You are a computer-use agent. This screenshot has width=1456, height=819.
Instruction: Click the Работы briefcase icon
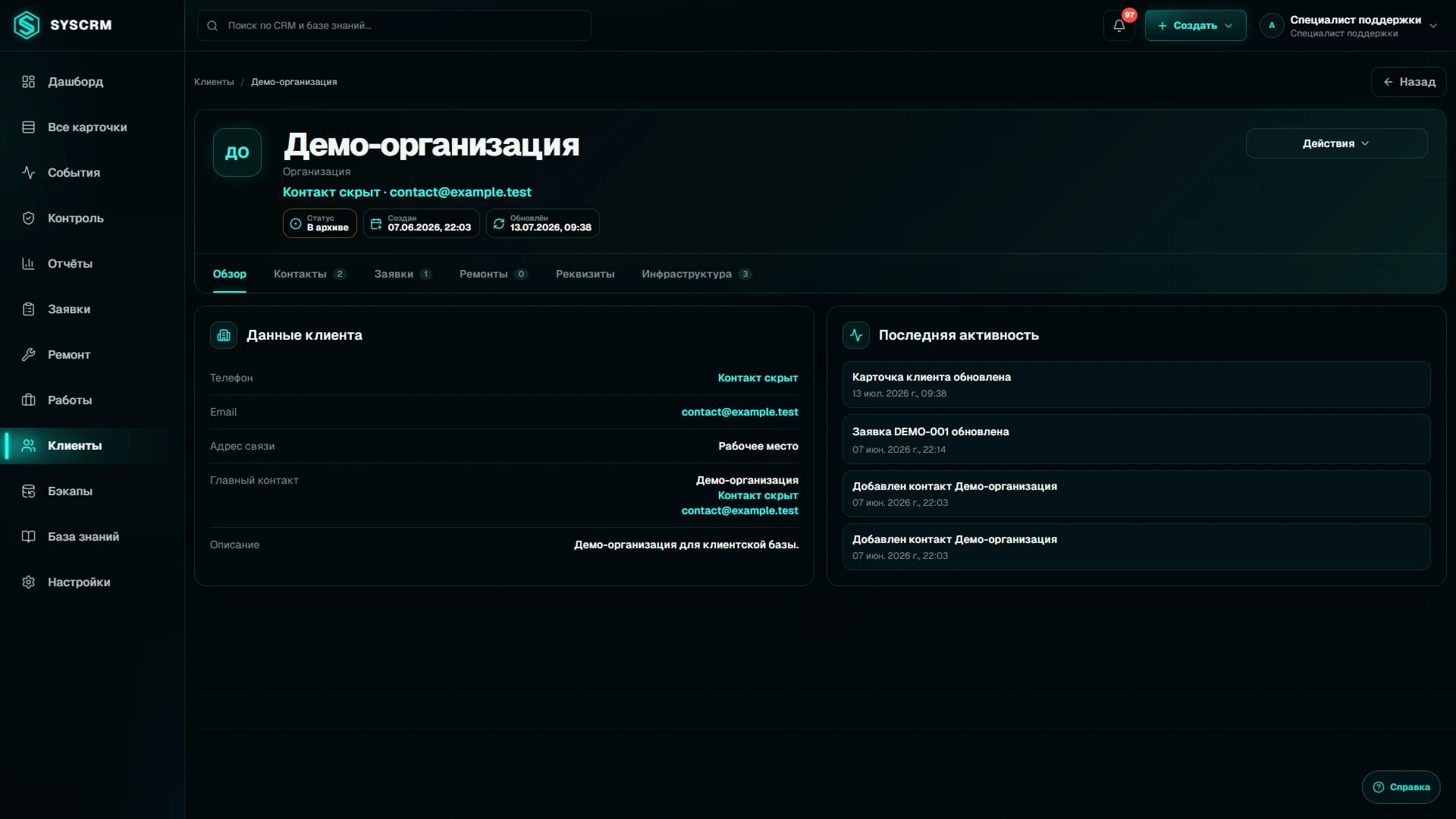coord(28,400)
